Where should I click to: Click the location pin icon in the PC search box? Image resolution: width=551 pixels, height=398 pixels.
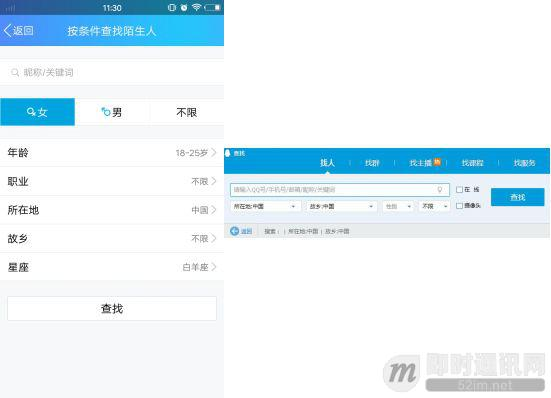tap(439, 190)
